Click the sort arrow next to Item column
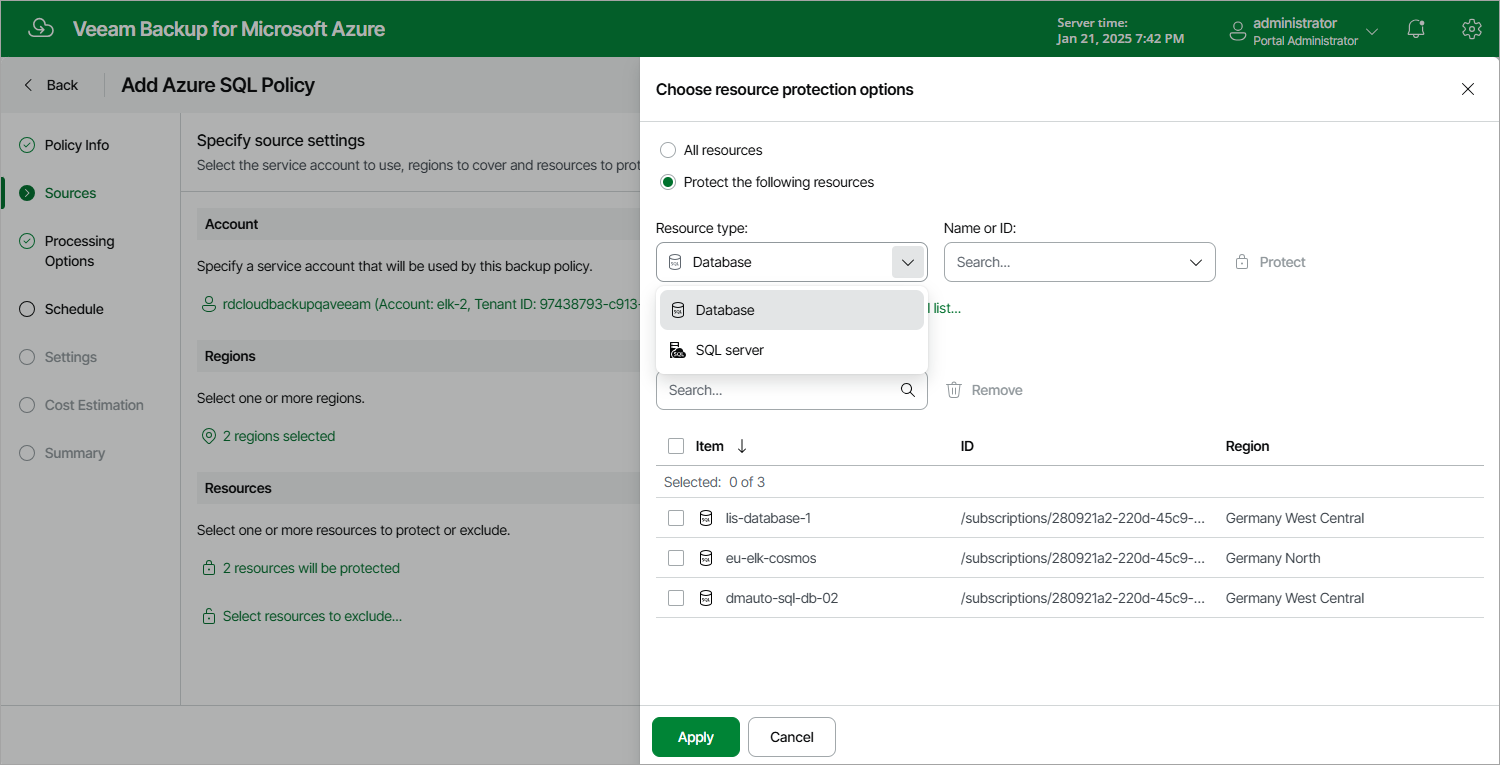 tap(742, 446)
